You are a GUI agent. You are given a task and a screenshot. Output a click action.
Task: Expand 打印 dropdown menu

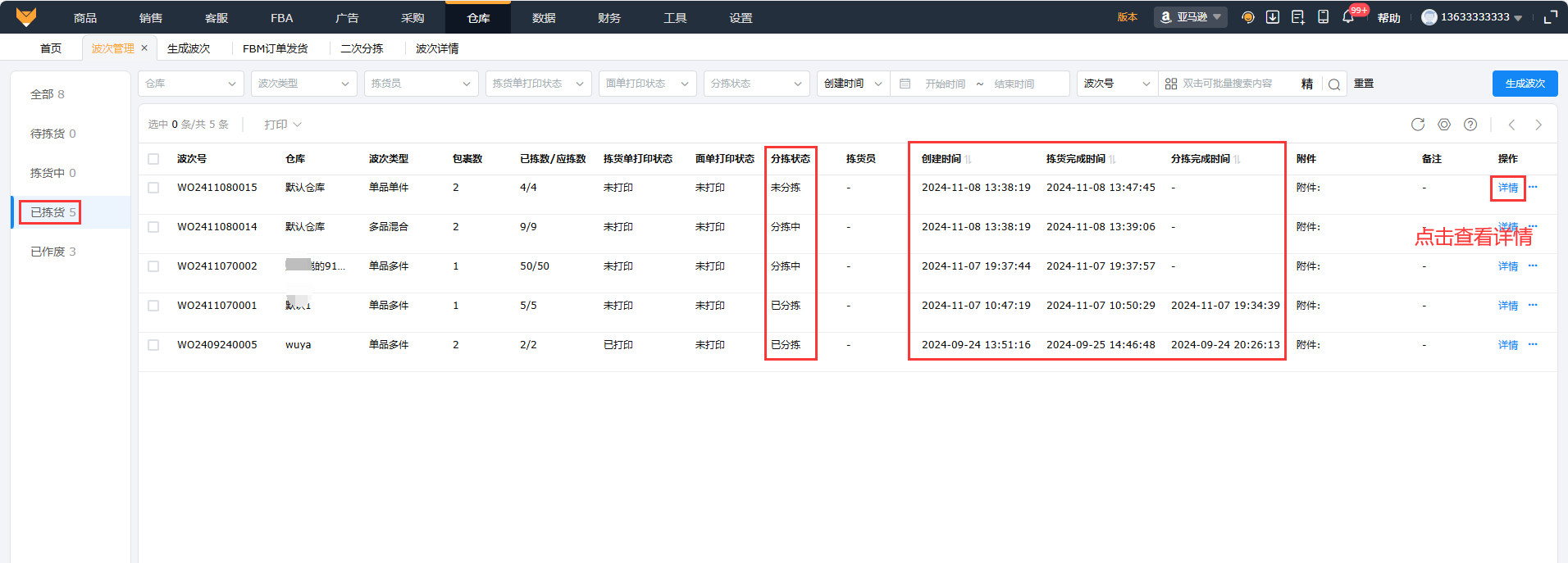[283, 125]
